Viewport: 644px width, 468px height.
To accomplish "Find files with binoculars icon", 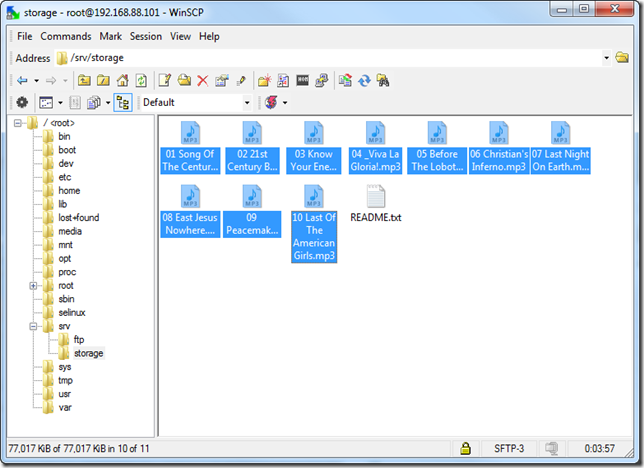I will pyautogui.click(x=383, y=81).
